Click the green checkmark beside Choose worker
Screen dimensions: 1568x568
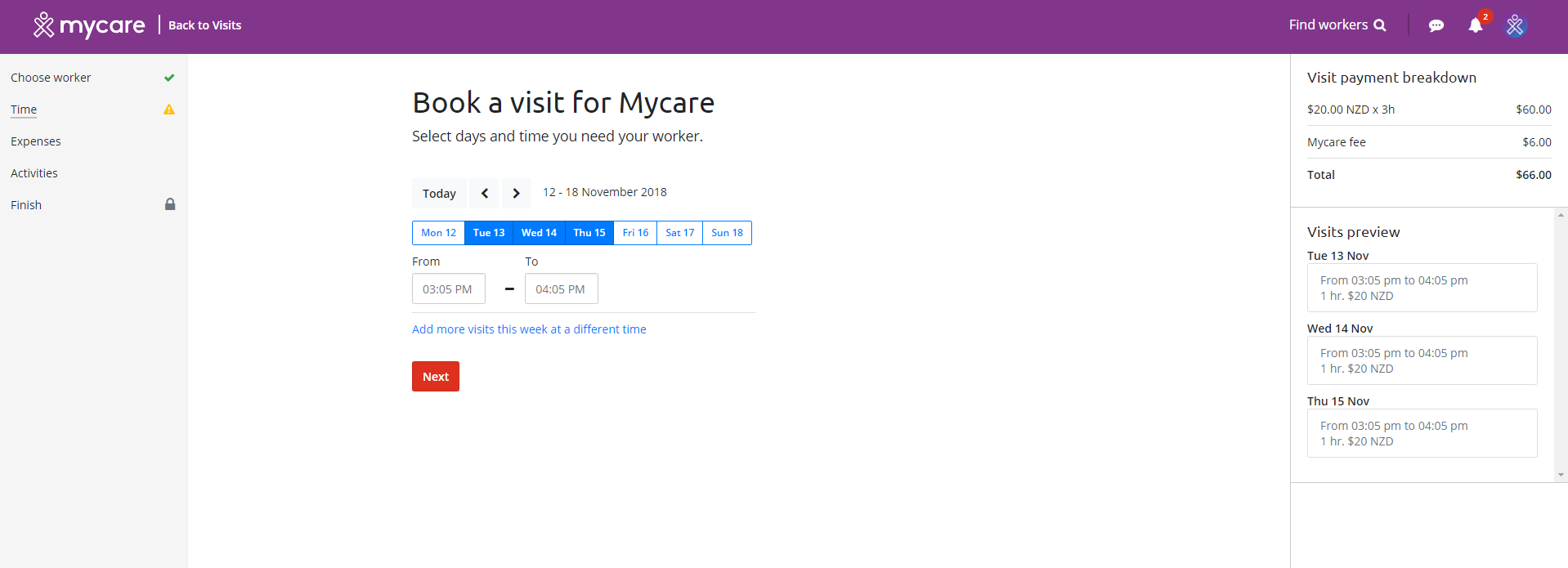tap(169, 78)
